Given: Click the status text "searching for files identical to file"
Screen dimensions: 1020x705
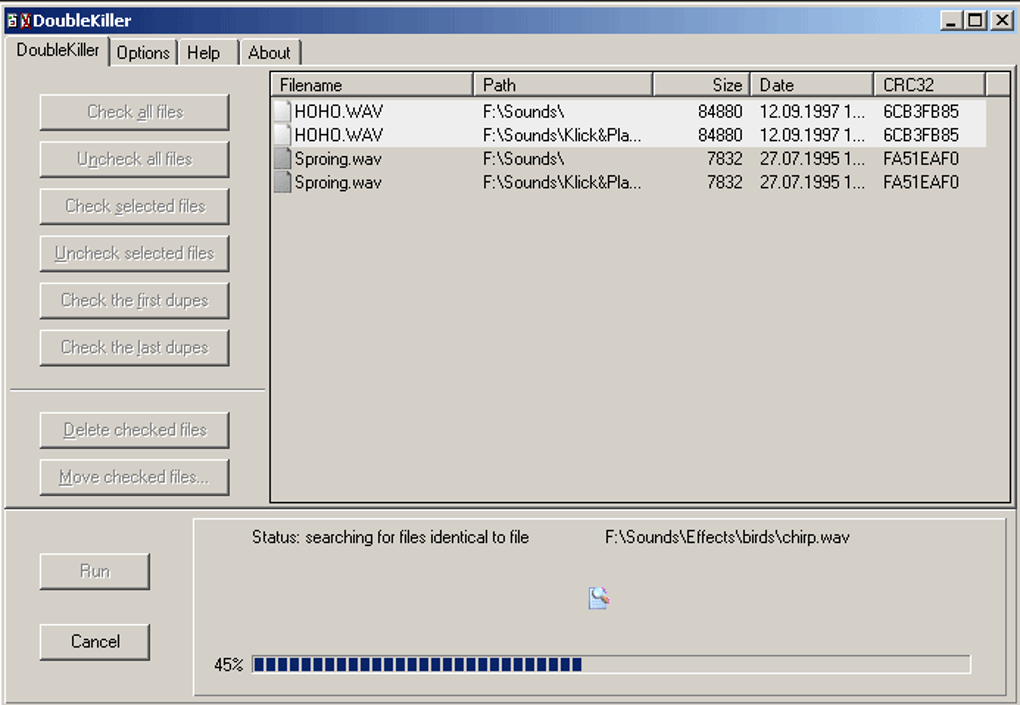Looking at the screenshot, I should click(417, 537).
